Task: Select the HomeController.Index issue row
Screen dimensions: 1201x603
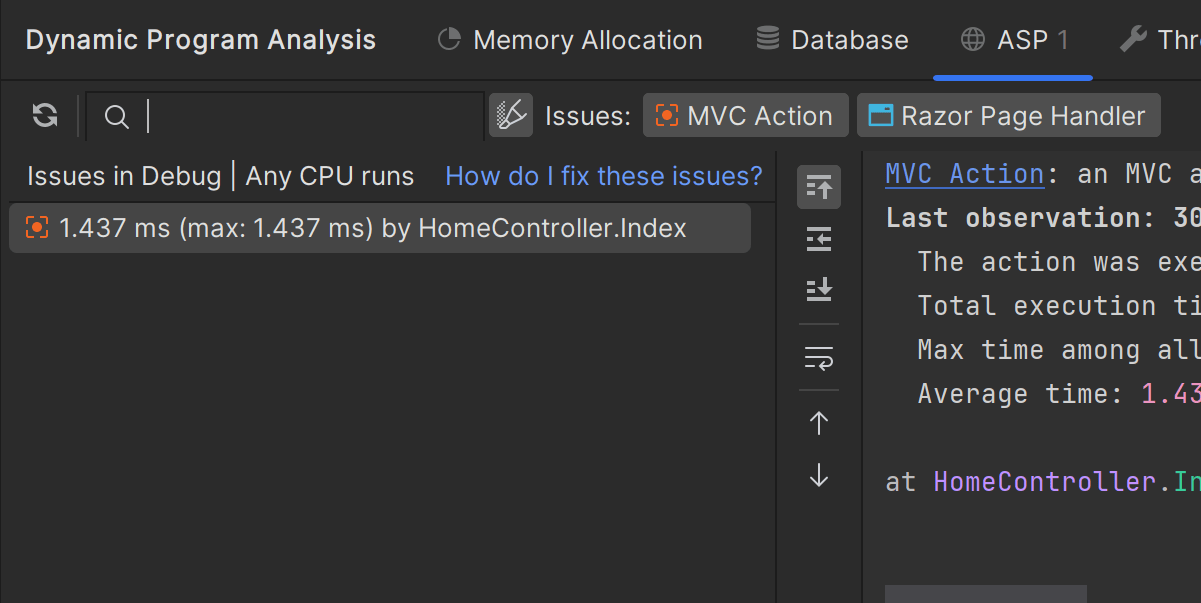Action: pyautogui.click(x=380, y=228)
